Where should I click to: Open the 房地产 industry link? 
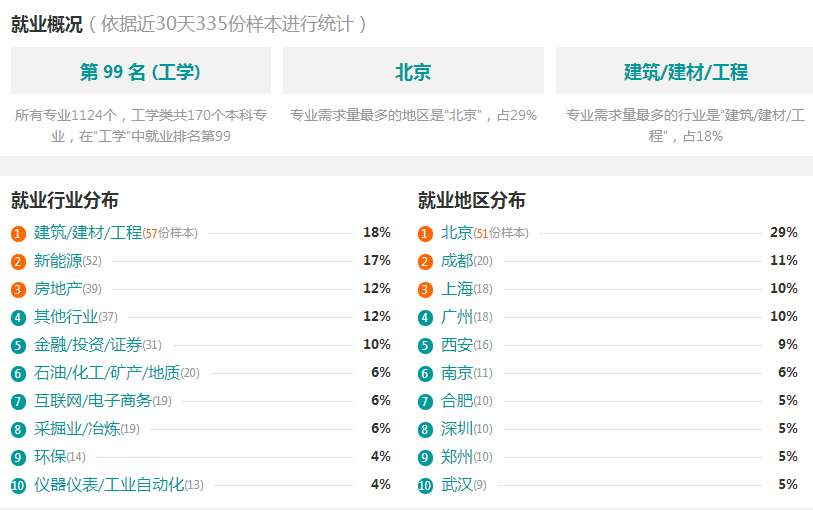[x=58, y=288]
